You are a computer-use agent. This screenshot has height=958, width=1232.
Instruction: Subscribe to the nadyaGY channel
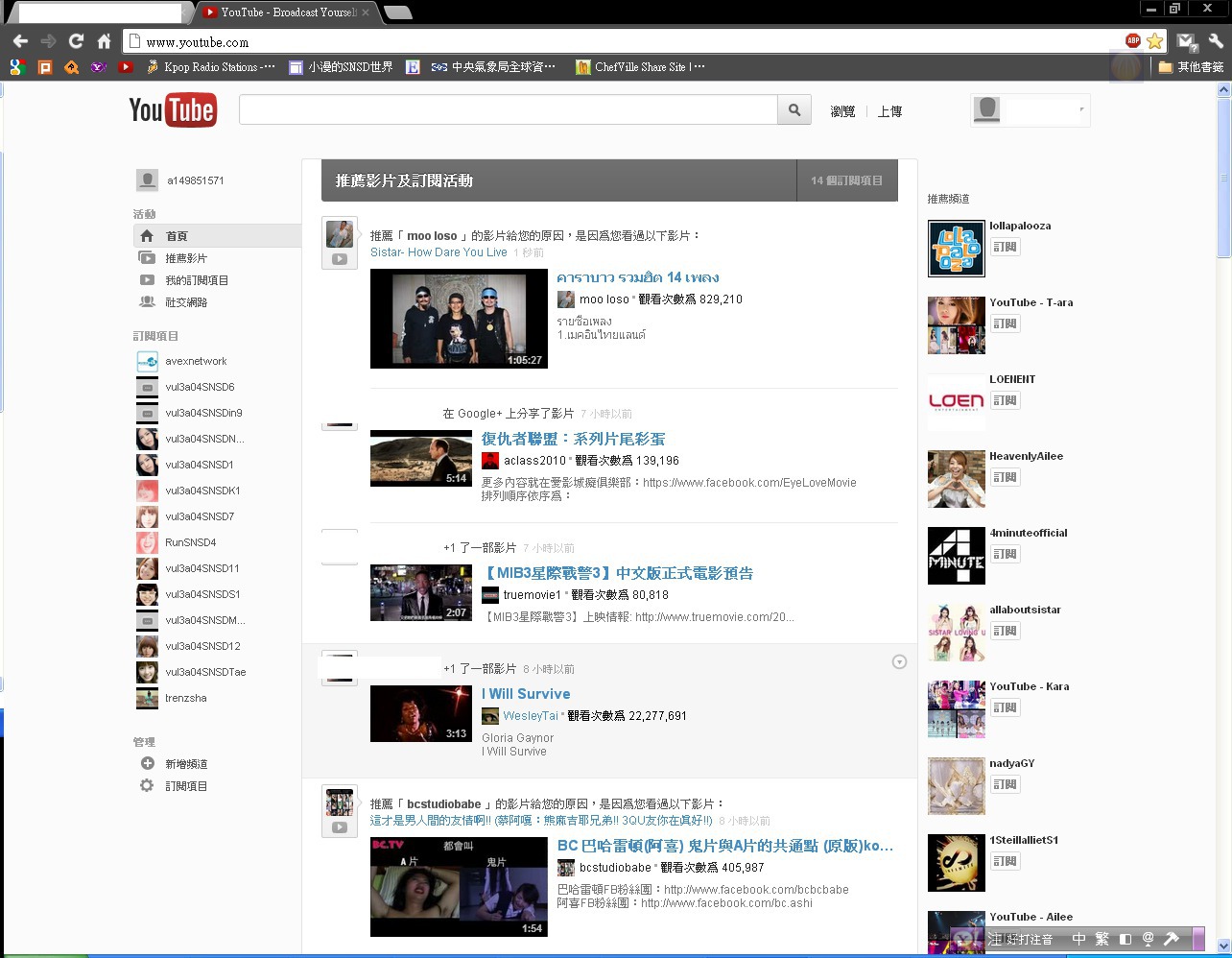[x=1005, y=784]
